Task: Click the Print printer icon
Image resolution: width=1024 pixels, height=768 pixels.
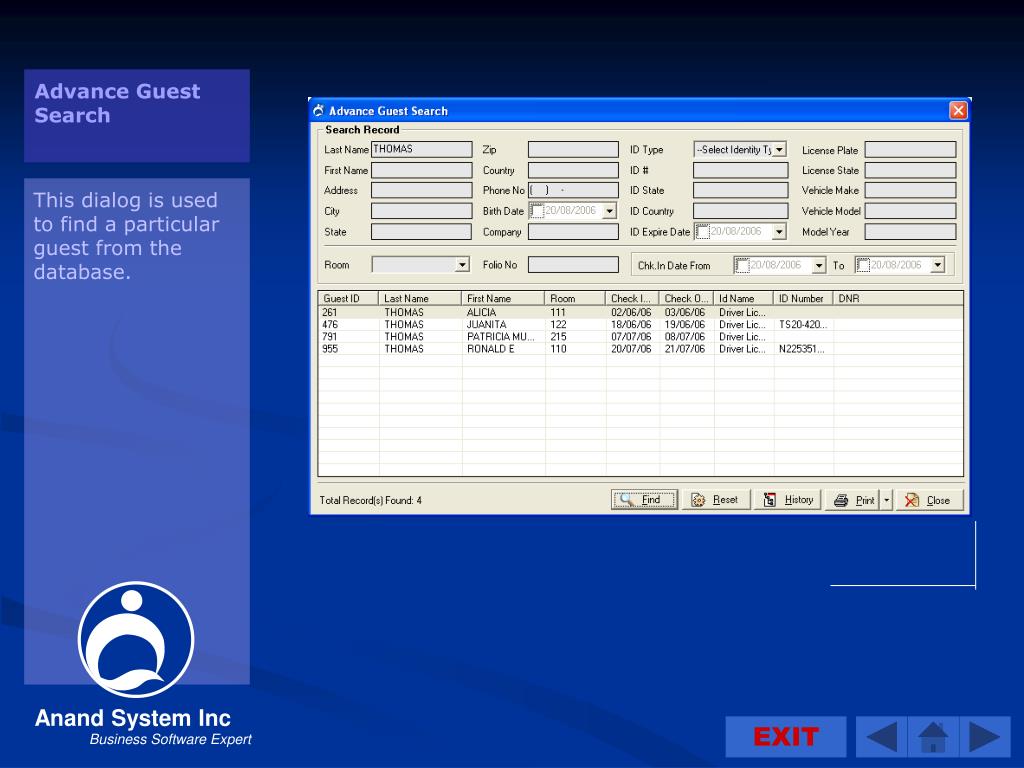Action: [841, 500]
